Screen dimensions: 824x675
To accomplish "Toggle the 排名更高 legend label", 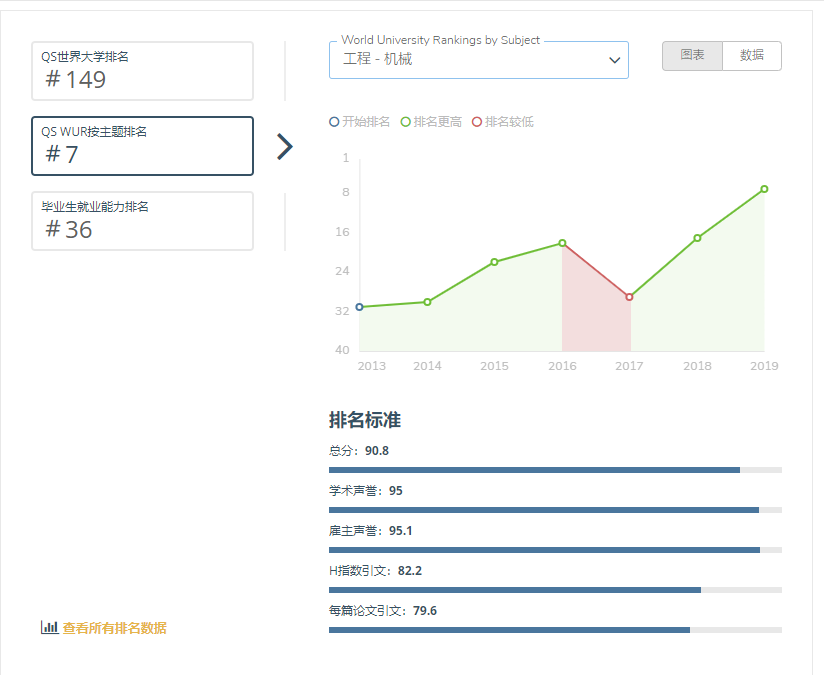I will click(437, 122).
